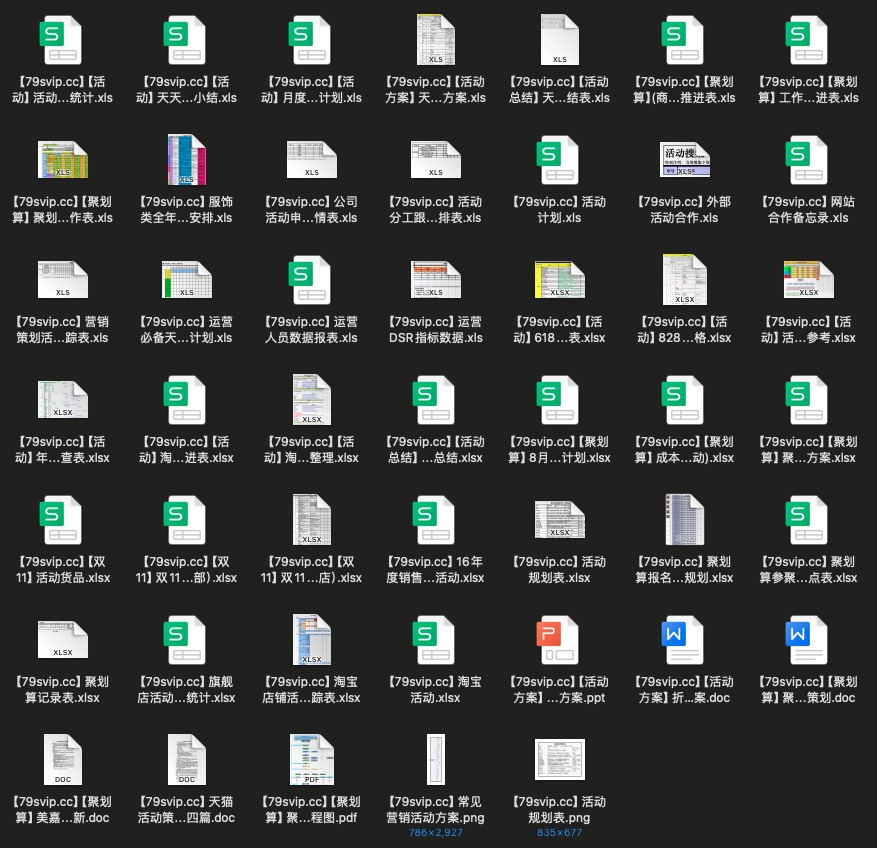Screen dimensions: 877x848
Task: Click the 运营人员数据报表.xls file name
Action: [311, 329]
